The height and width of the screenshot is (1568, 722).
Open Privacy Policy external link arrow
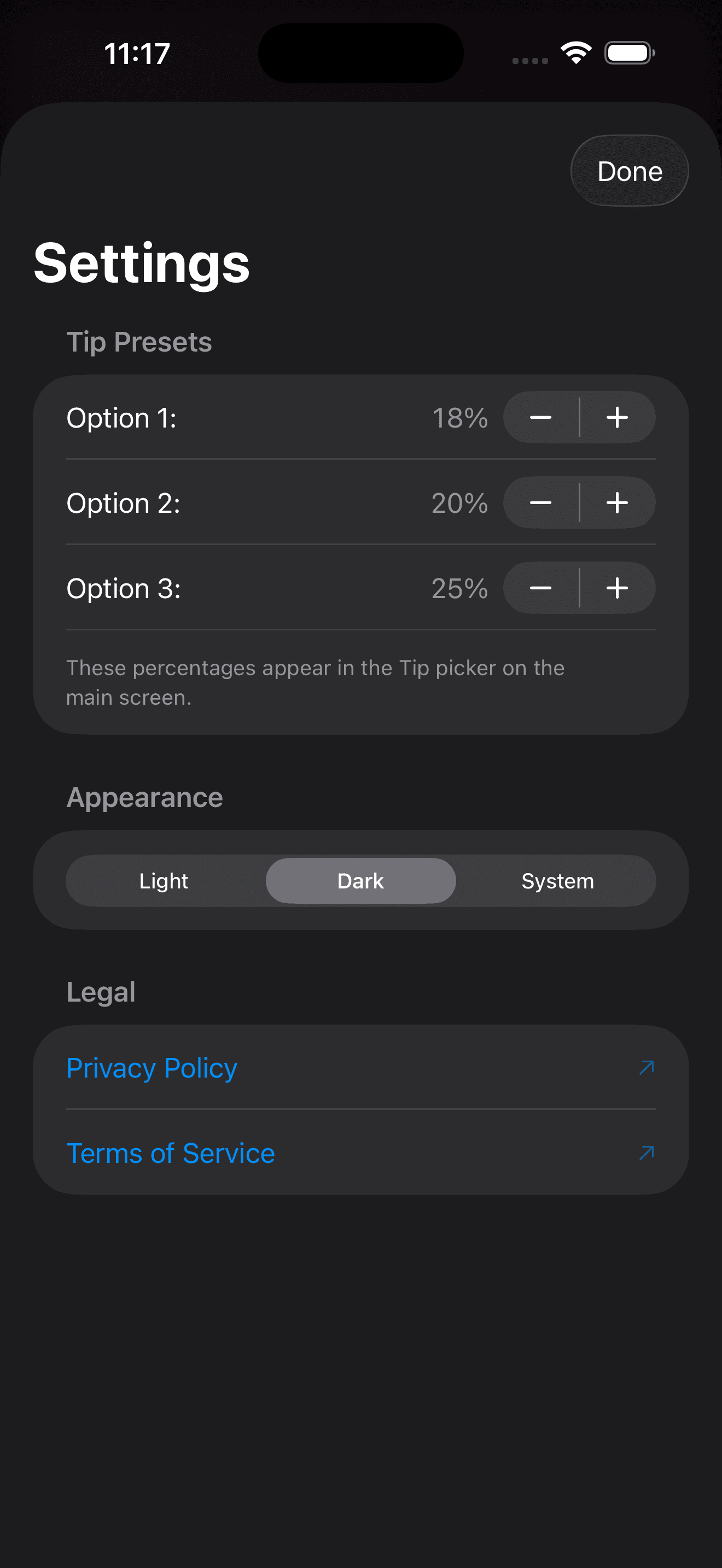point(647,1067)
